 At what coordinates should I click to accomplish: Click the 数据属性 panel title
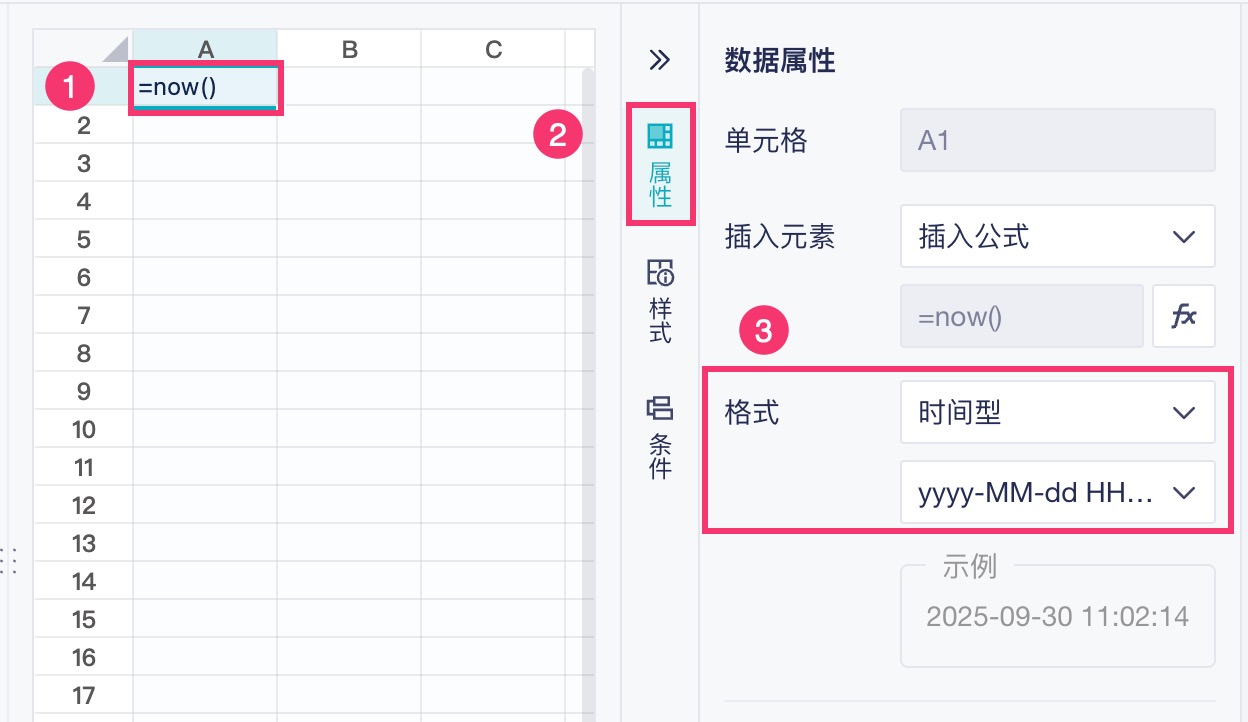(780, 62)
